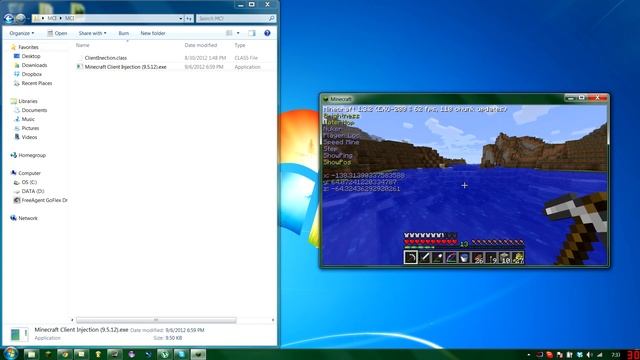This screenshot has height=360, width=640.
Task: Sort files by the Type column
Action: [240, 45]
